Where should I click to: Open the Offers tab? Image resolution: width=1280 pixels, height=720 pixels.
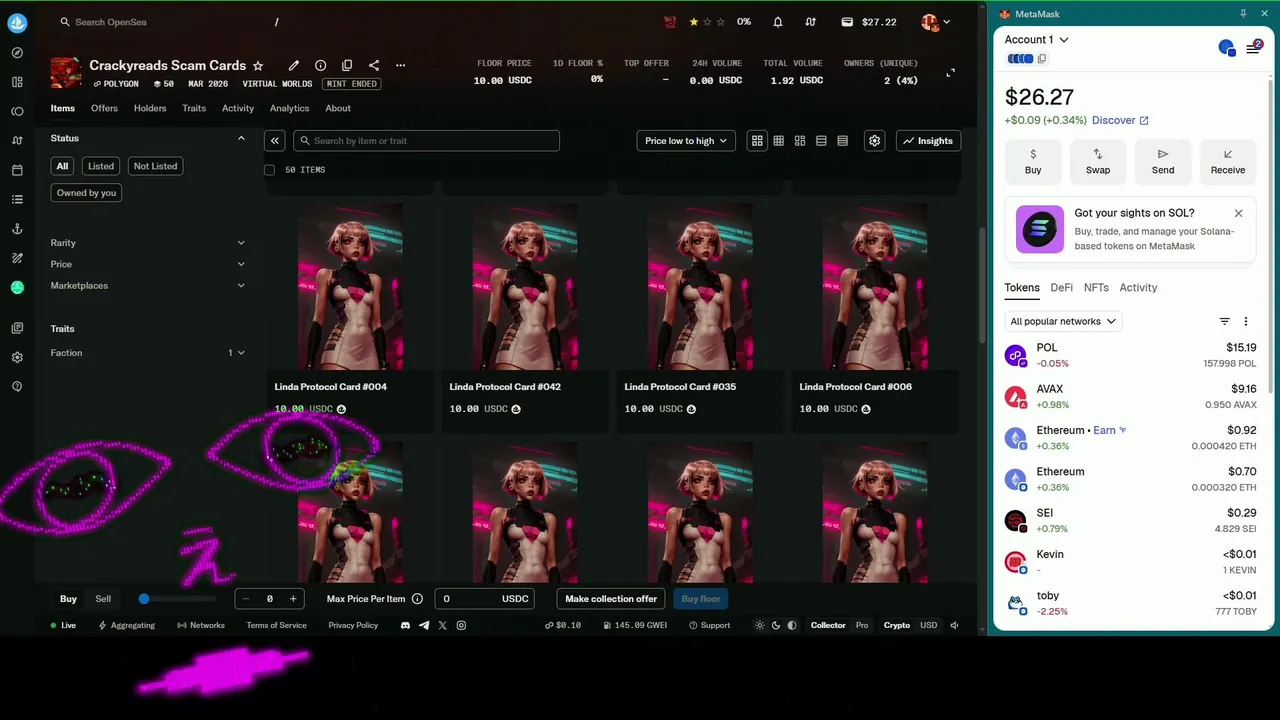(104, 108)
